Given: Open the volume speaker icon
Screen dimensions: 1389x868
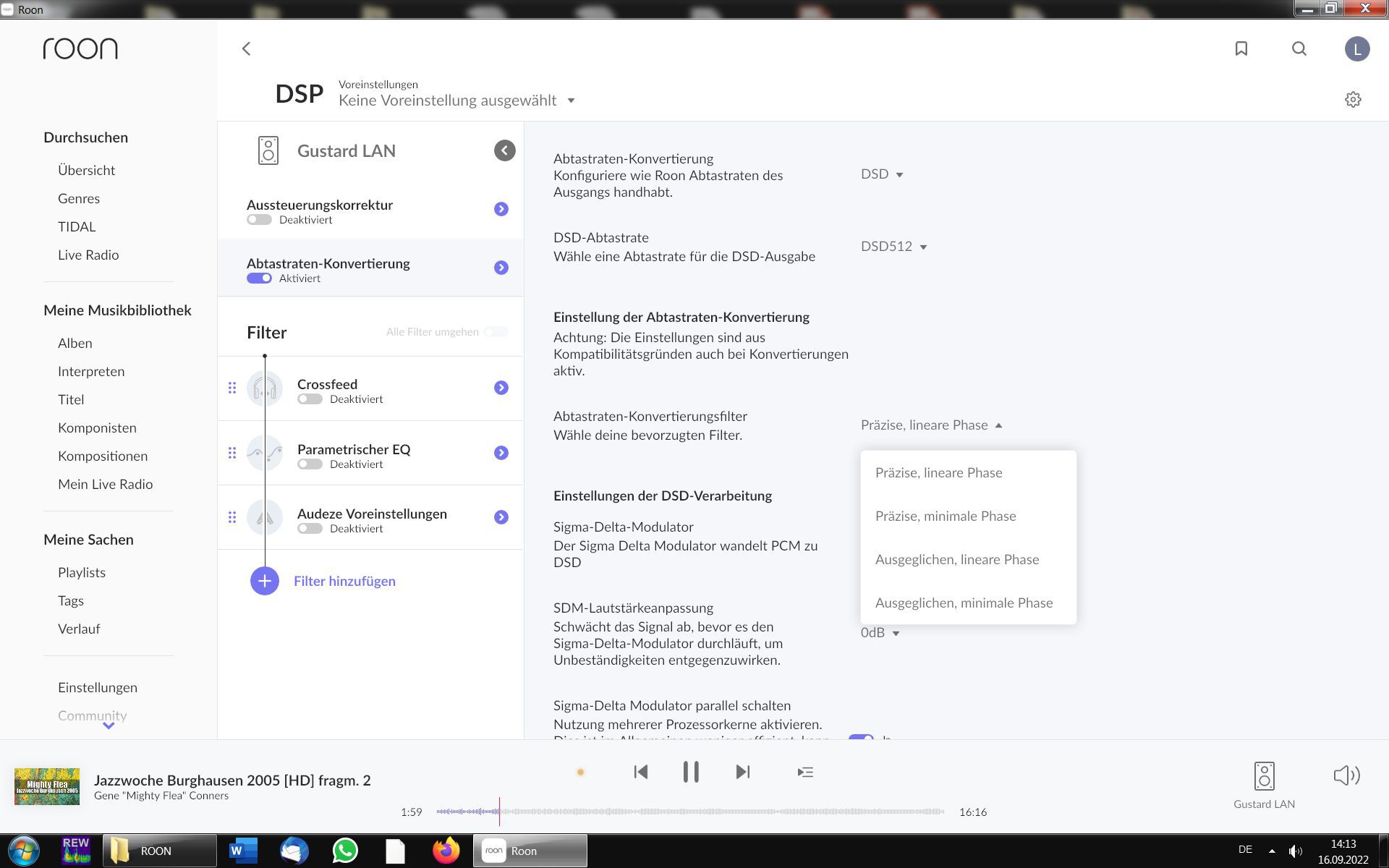Looking at the screenshot, I should pyautogui.click(x=1346, y=775).
